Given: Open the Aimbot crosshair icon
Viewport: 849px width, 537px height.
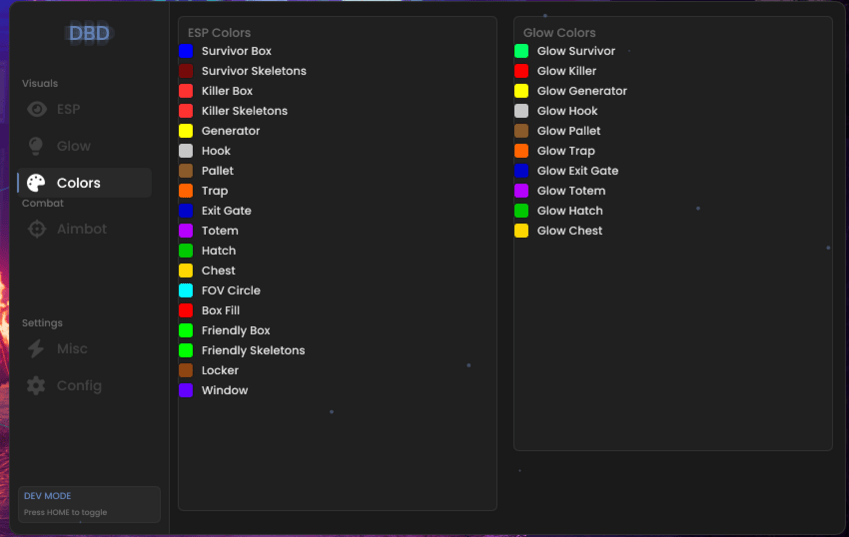Looking at the screenshot, I should pos(37,229).
